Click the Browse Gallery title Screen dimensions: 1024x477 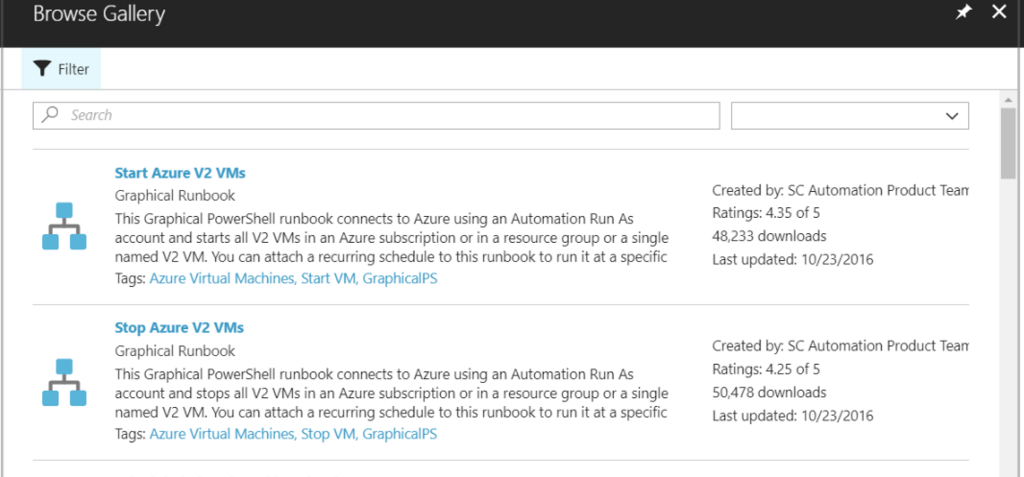99,15
